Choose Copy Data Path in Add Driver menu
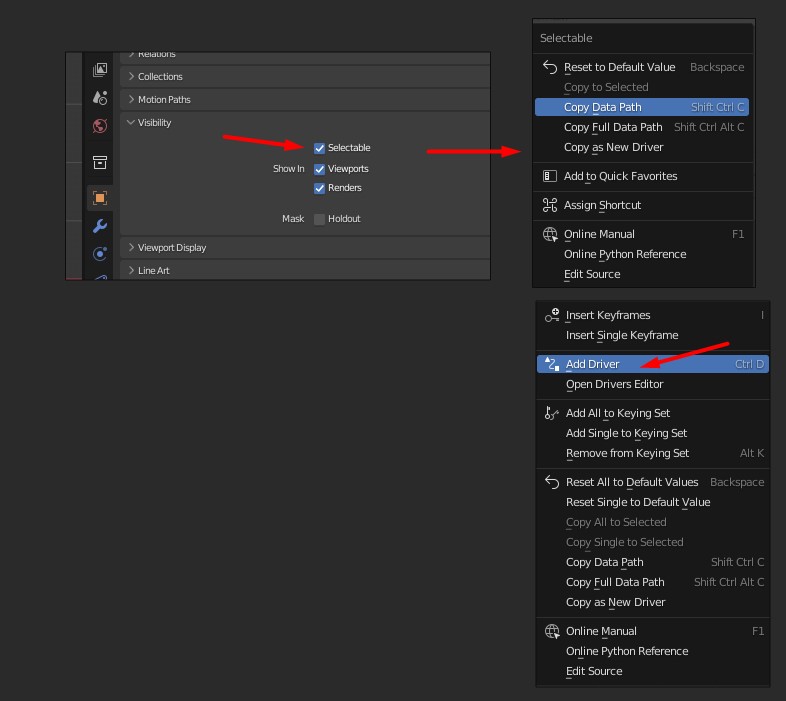The image size is (786, 701). (653, 562)
